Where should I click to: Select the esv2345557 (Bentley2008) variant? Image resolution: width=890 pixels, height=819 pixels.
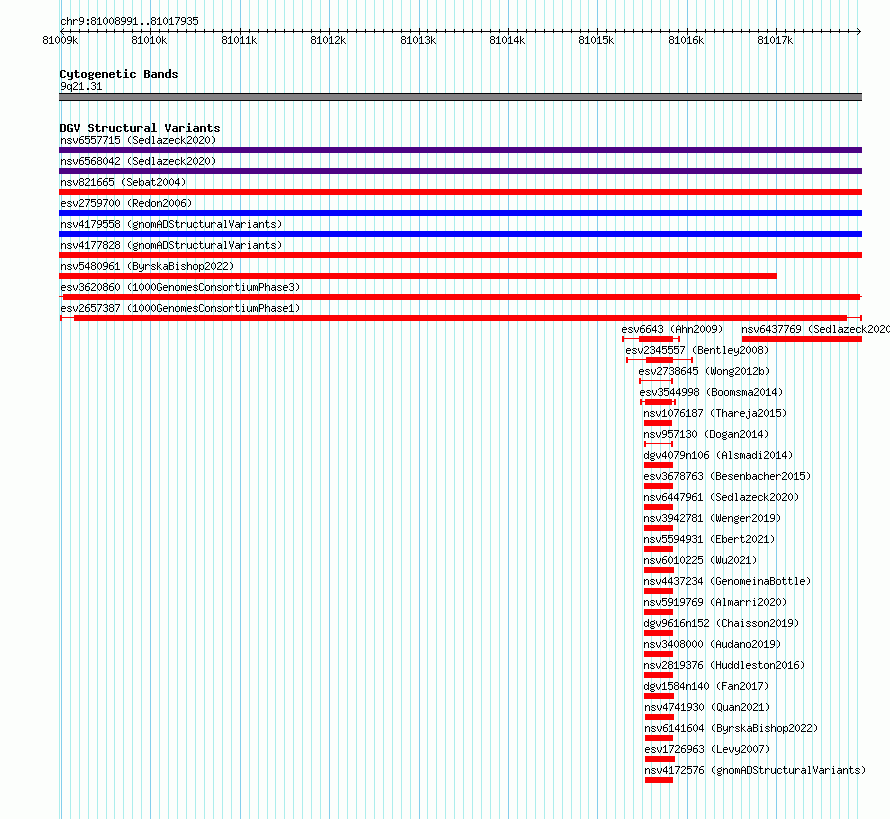[x=697, y=350]
